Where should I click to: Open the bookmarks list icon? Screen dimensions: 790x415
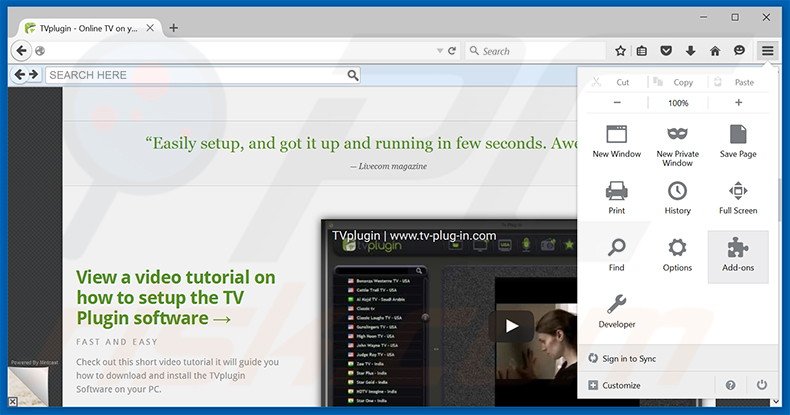click(641, 51)
